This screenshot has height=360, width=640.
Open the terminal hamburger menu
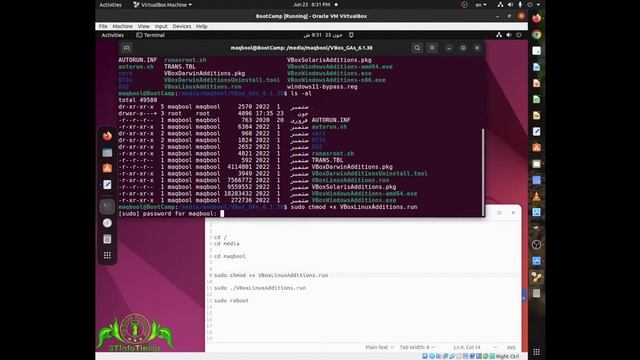[x=432, y=48]
